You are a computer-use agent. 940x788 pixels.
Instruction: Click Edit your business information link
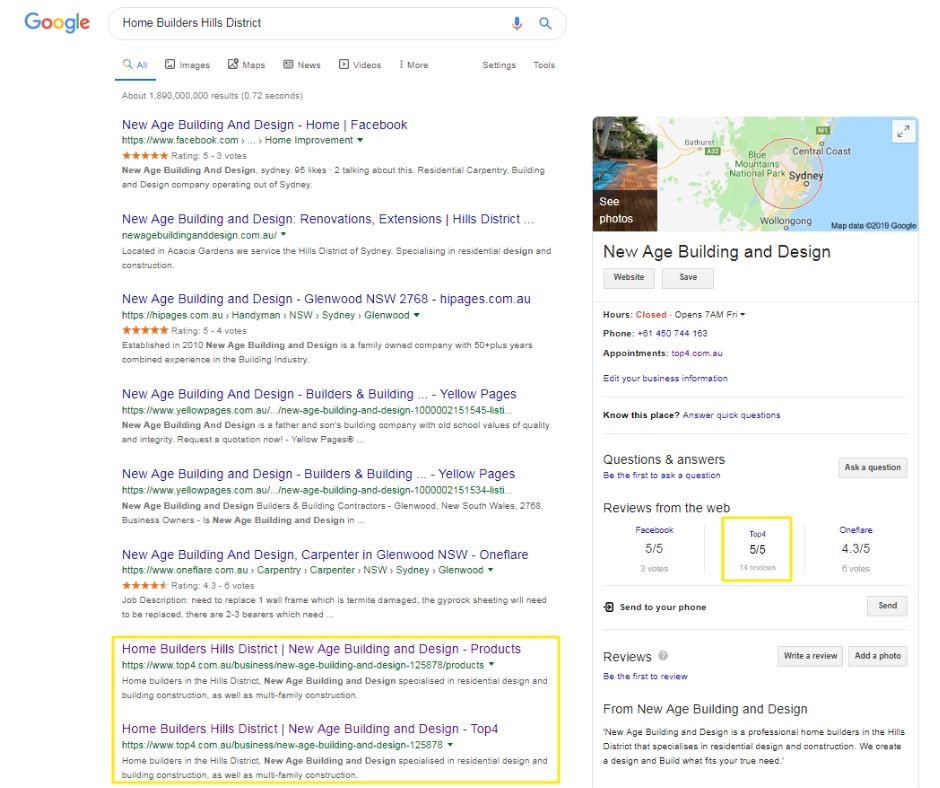point(665,378)
